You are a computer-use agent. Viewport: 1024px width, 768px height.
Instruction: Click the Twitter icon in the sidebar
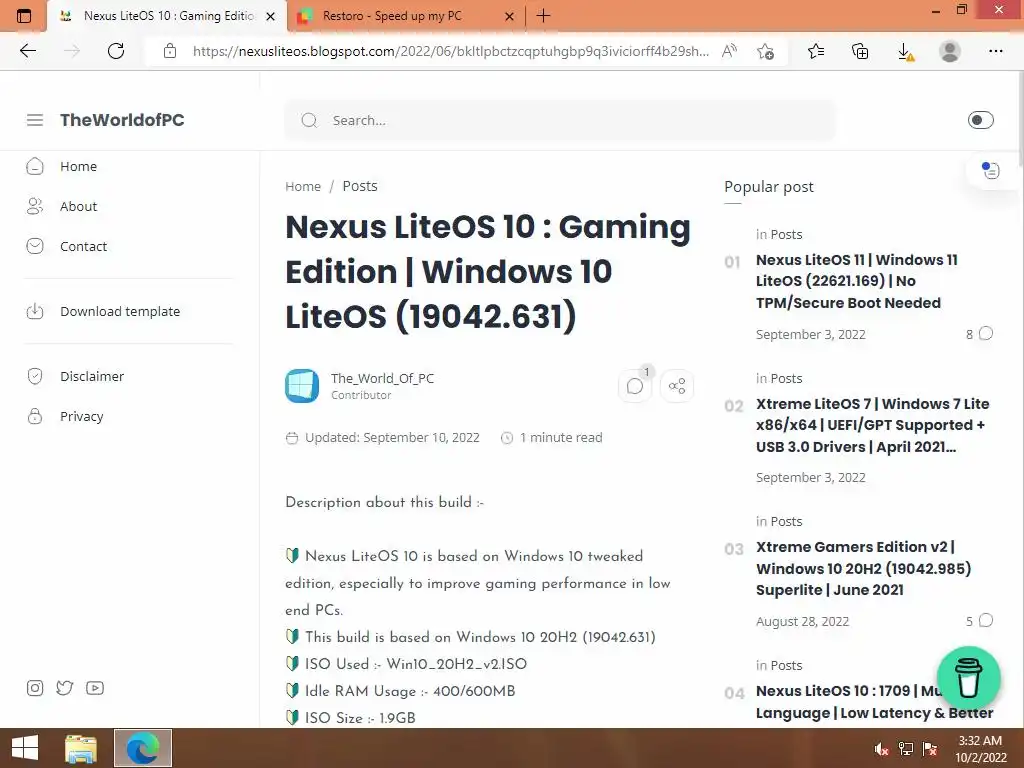65,688
